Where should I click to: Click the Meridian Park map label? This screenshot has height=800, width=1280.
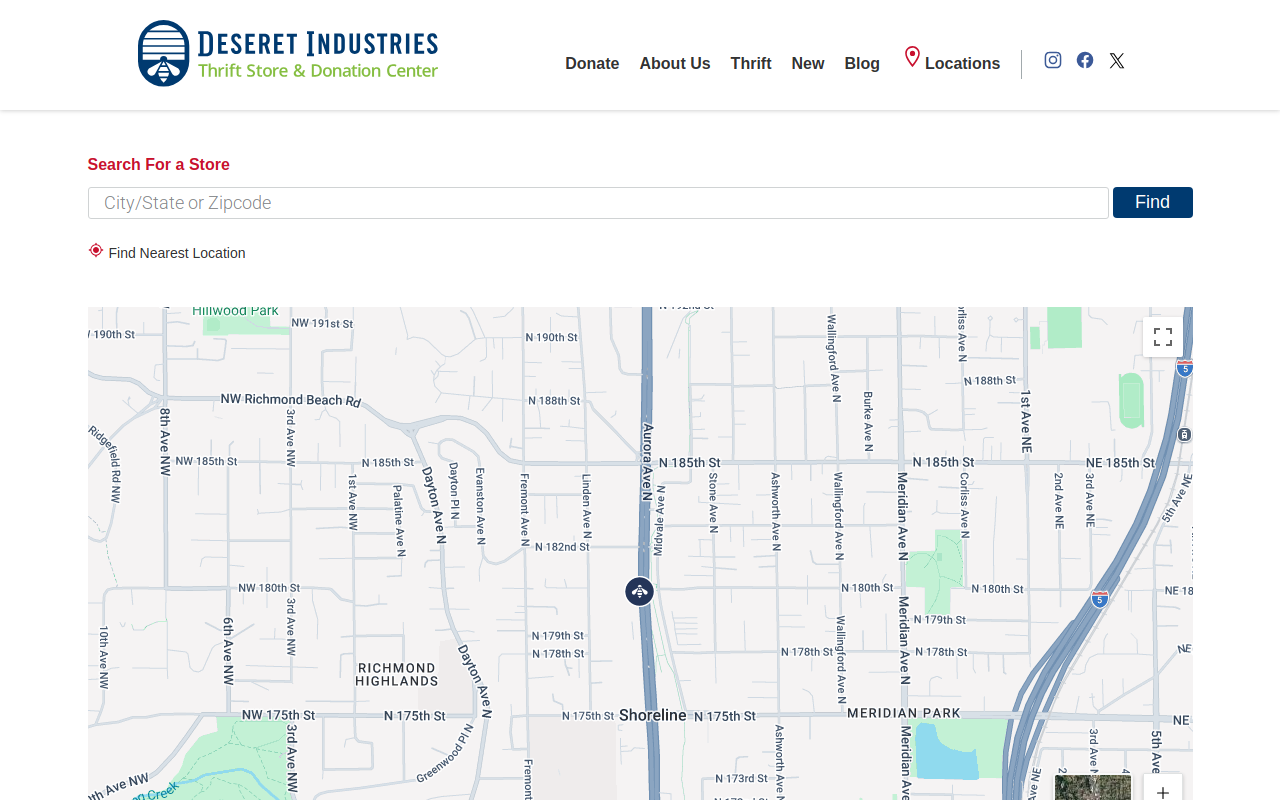(904, 713)
